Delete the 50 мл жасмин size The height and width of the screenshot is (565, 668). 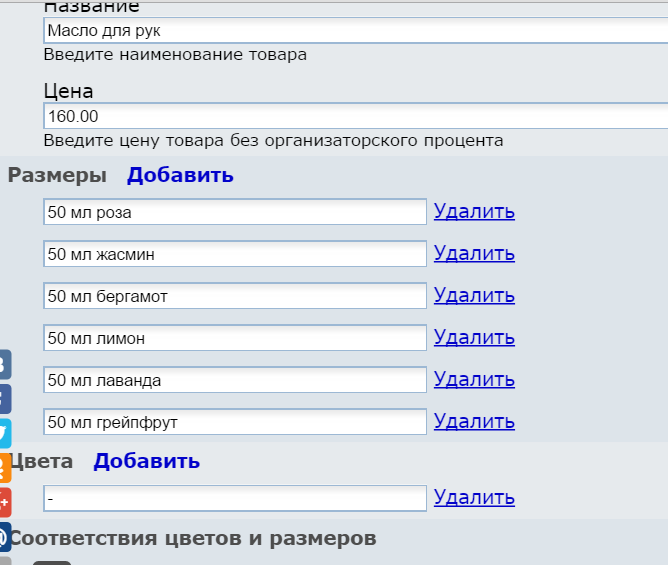(x=474, y=254)
